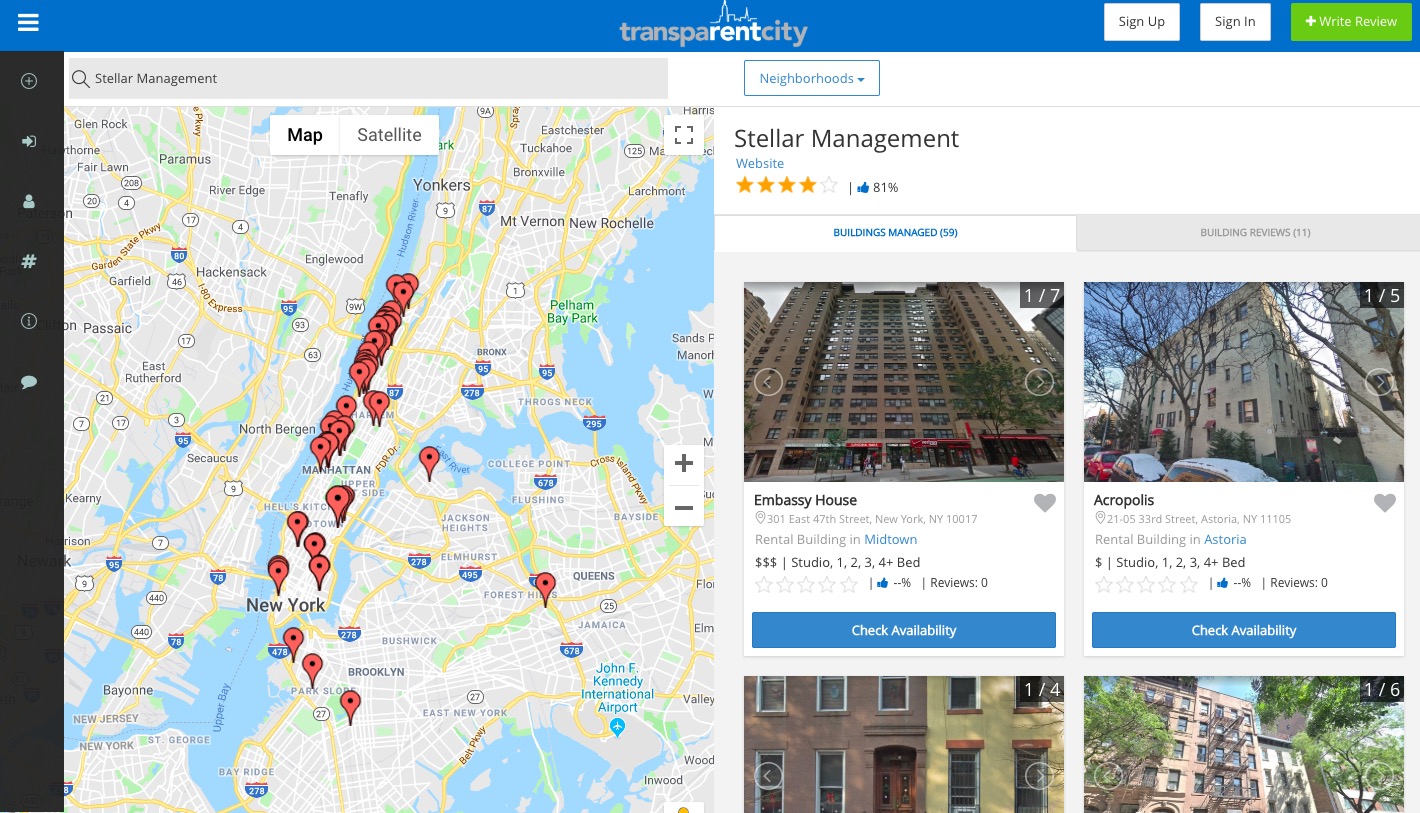1420x813 pixels.
Task: Click '$ | Studio, 1, 2, 3, 4+ Bed'
Action: tap(1170, 562)
